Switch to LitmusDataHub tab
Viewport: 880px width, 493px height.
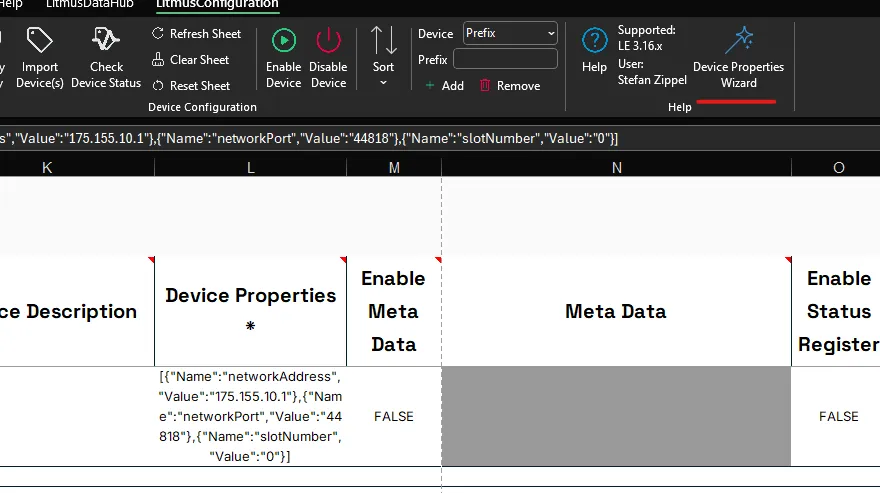[x=90, y=4]
